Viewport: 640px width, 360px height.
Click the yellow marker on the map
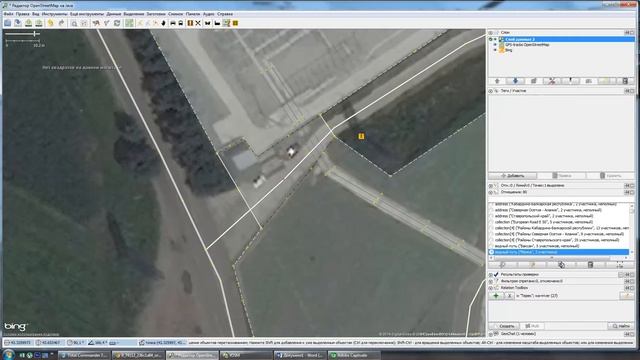click(361, 136)
